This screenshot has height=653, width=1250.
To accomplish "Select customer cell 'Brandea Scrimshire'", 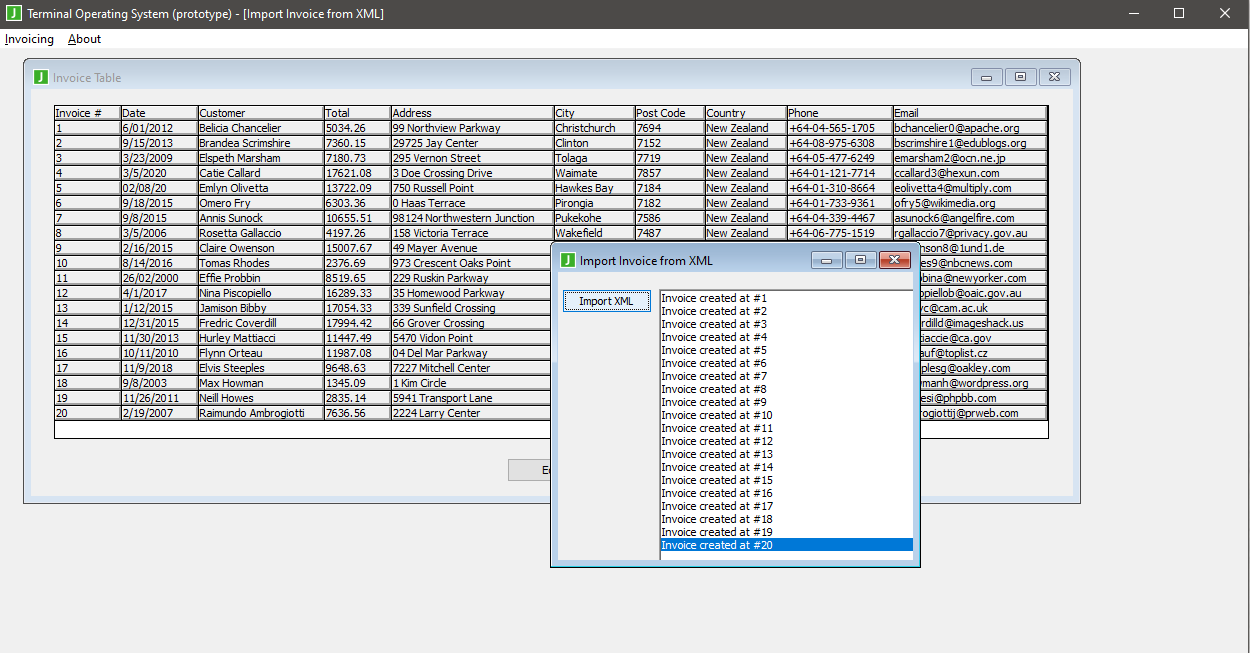I will tap(260, 143).
